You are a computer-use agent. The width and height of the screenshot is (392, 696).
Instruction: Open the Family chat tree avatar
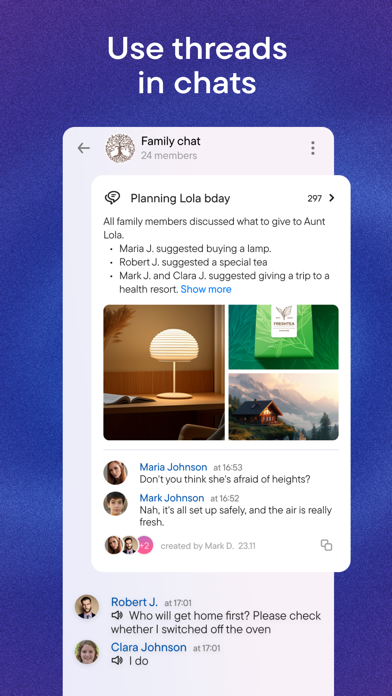point(120,148)
